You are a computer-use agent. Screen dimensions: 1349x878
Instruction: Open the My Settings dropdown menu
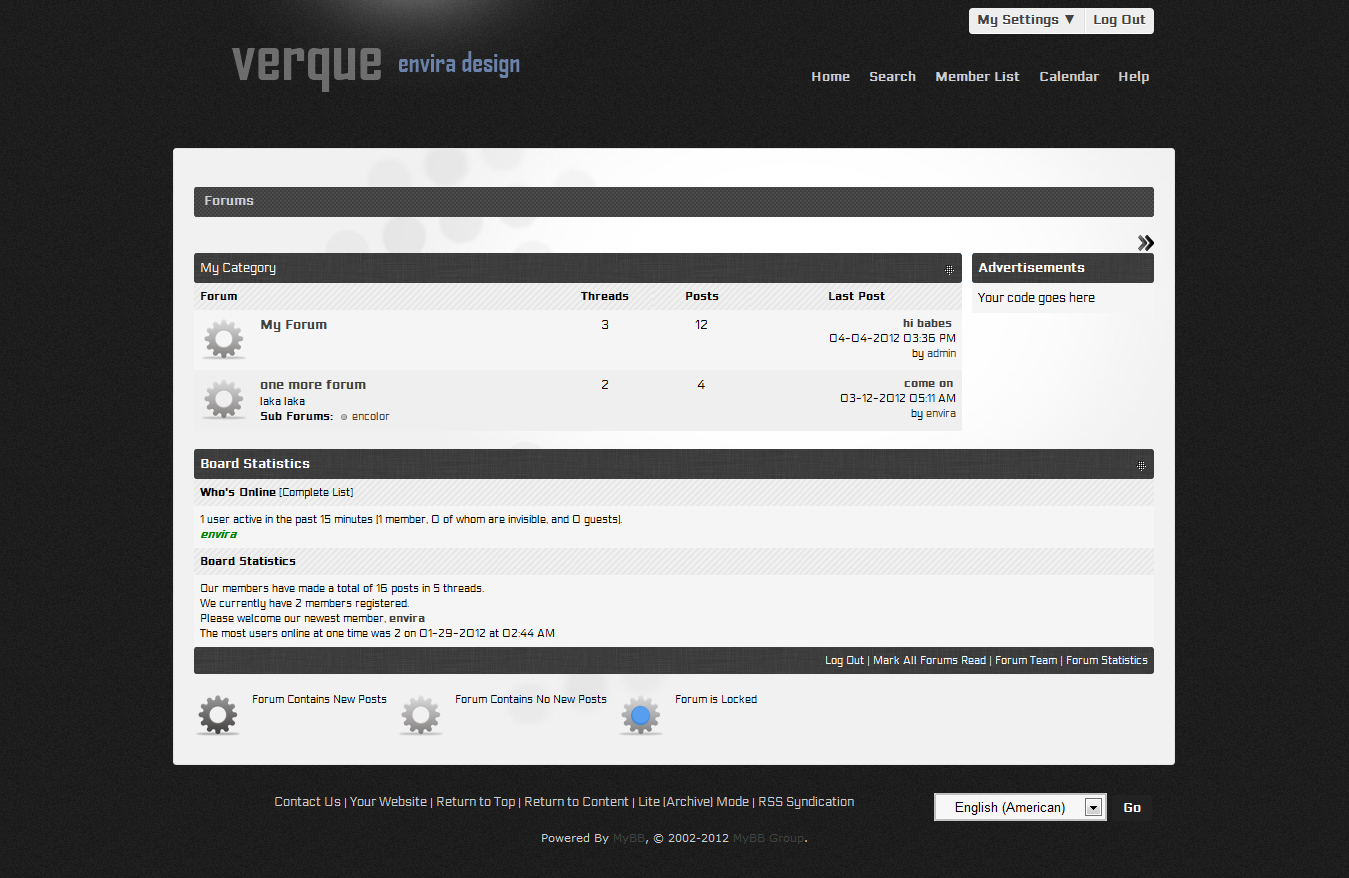point(1026,20)
